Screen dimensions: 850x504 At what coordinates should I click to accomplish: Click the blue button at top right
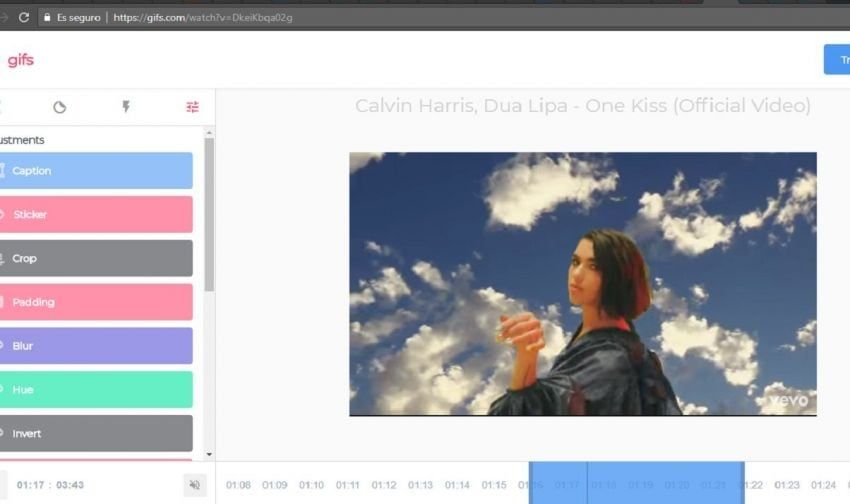837,60
